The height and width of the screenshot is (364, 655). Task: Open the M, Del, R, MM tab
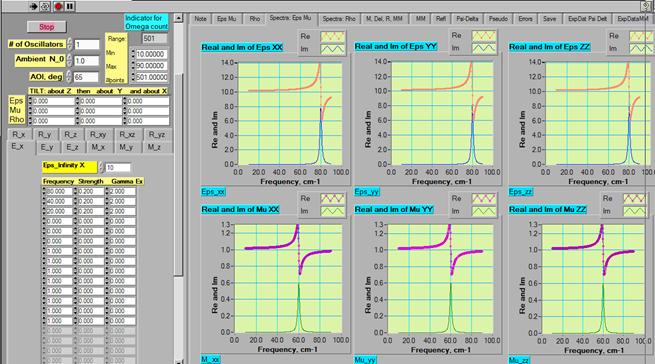click(384, 19)
